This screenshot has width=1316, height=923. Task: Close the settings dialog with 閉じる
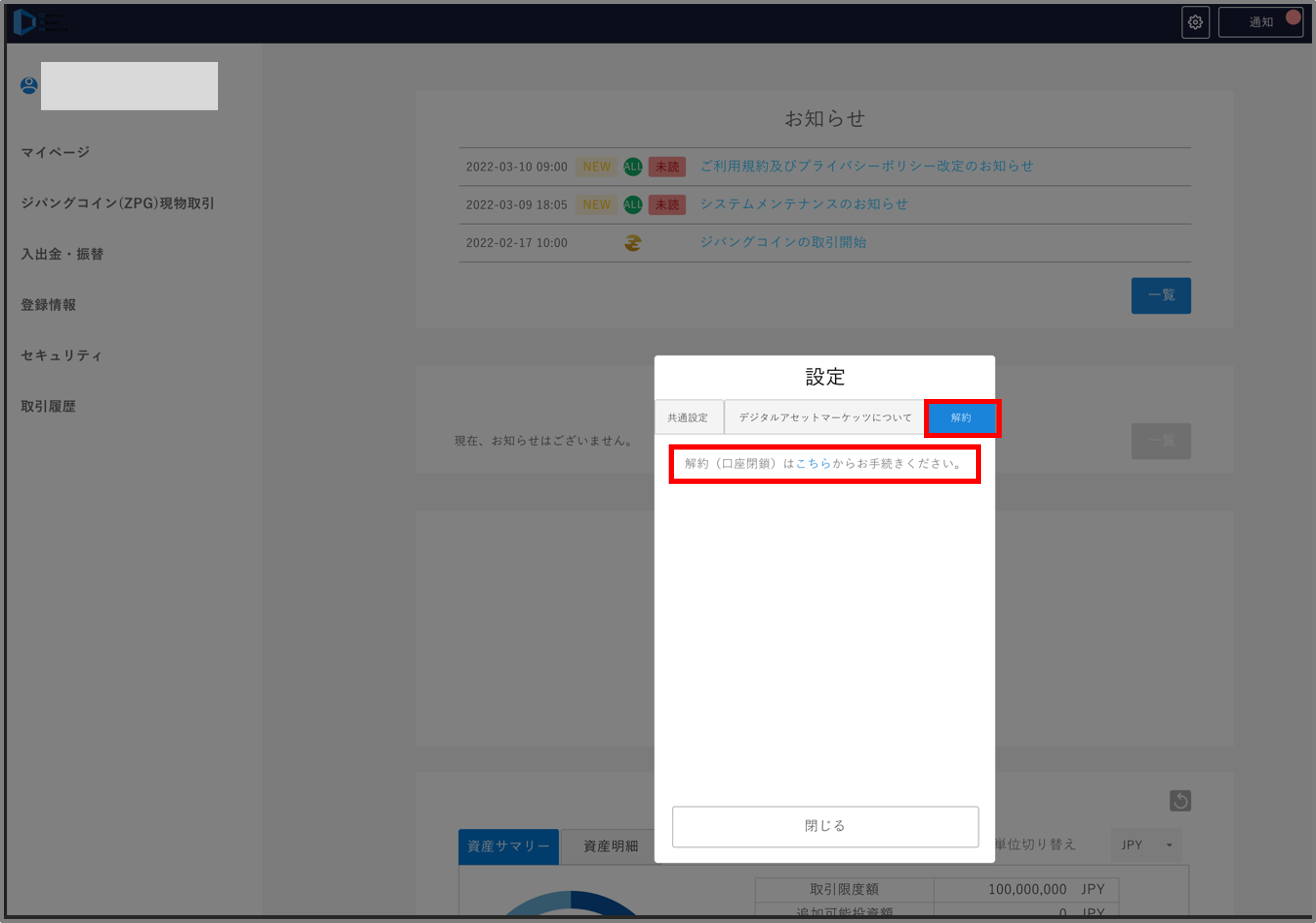[x=825, y=826]
